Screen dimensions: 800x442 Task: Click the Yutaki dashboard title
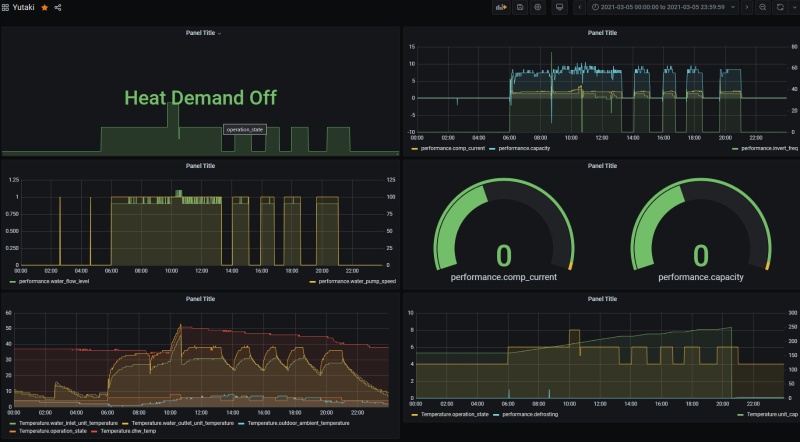[x=23, y=8]
